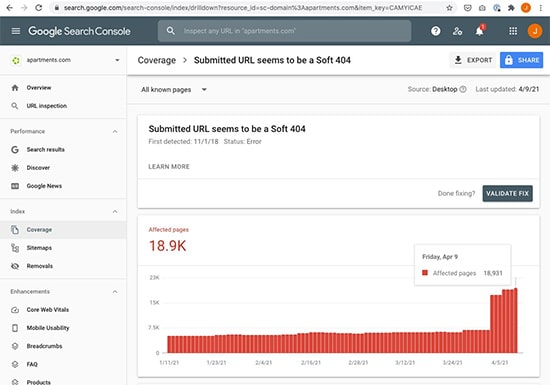Image resolution: width=550 pixels, height=385 pixels.
Task: Open the hamburger navigation menu
Action: [16, 31]
